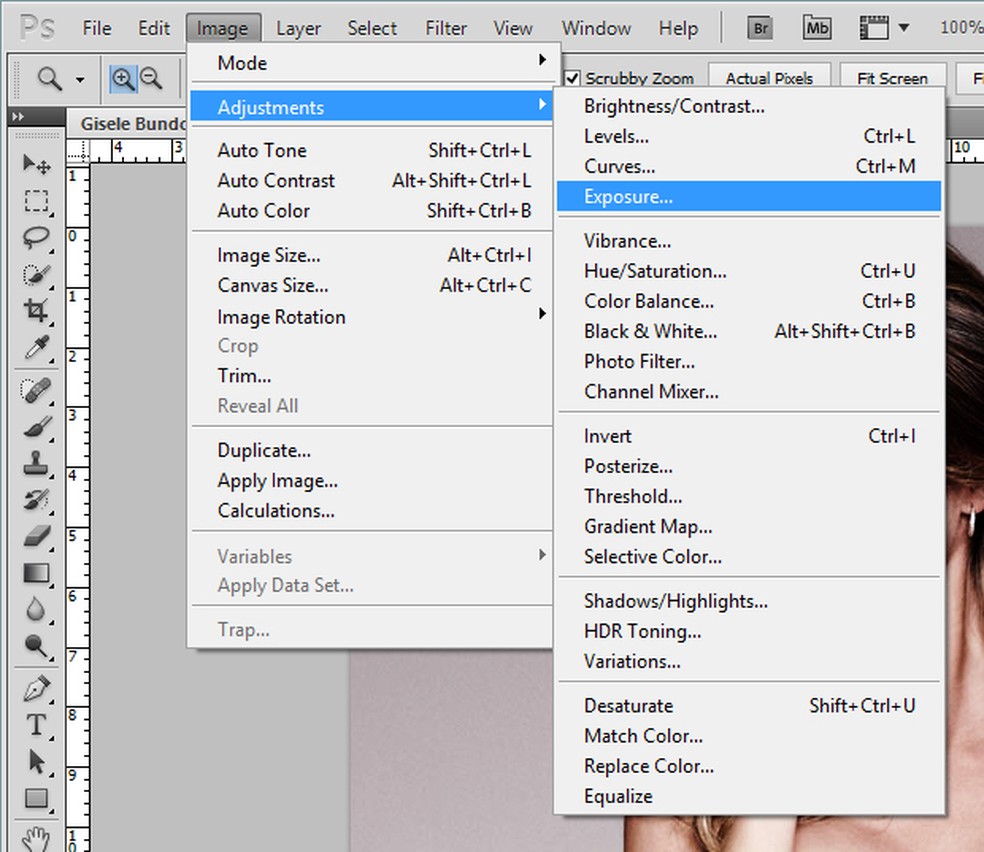Click the Fit Screen button
This screenshot has width=984, height=852.
pos(892,78)
